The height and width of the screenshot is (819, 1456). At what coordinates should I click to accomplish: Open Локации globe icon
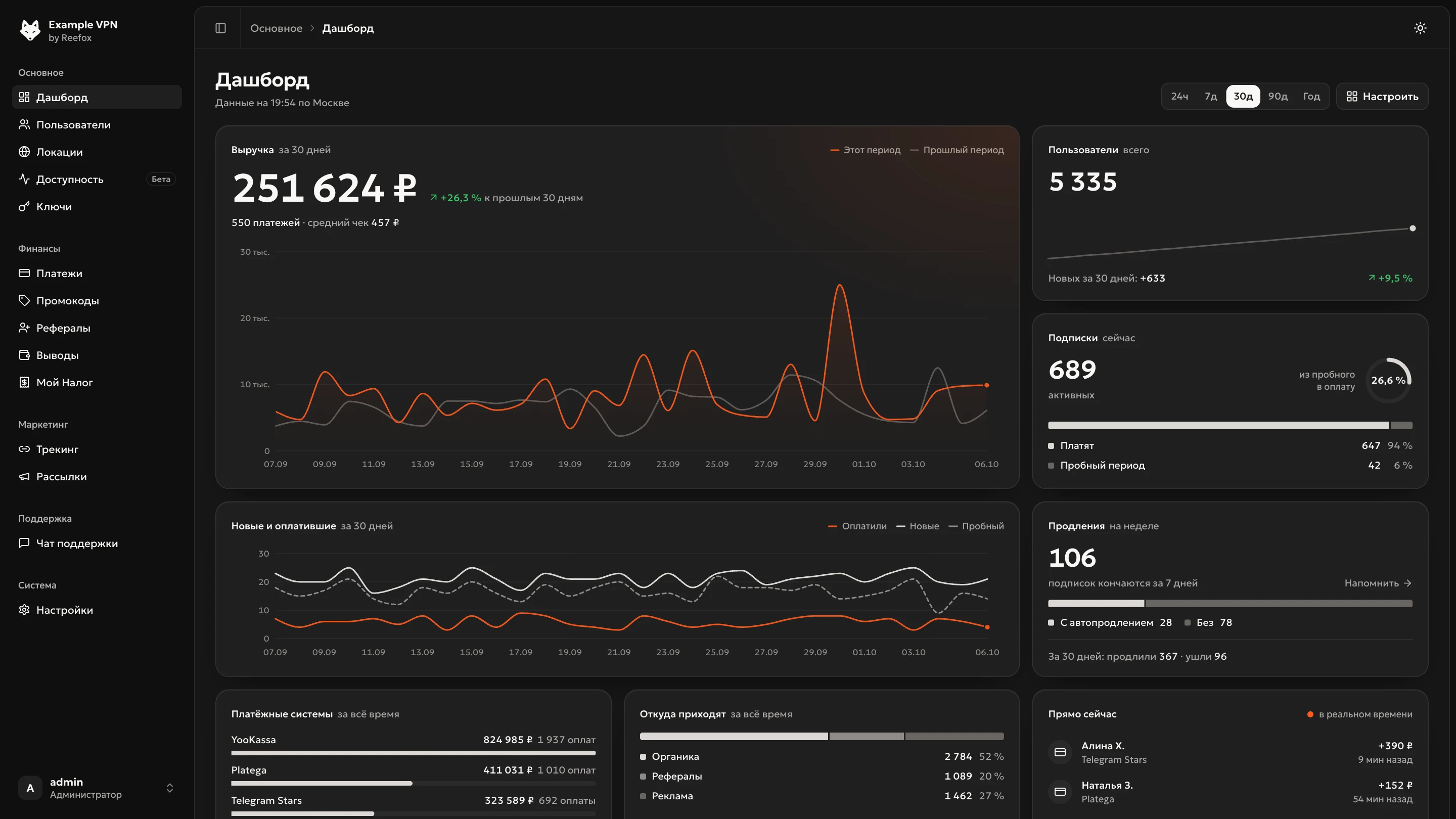pos(24,152)
